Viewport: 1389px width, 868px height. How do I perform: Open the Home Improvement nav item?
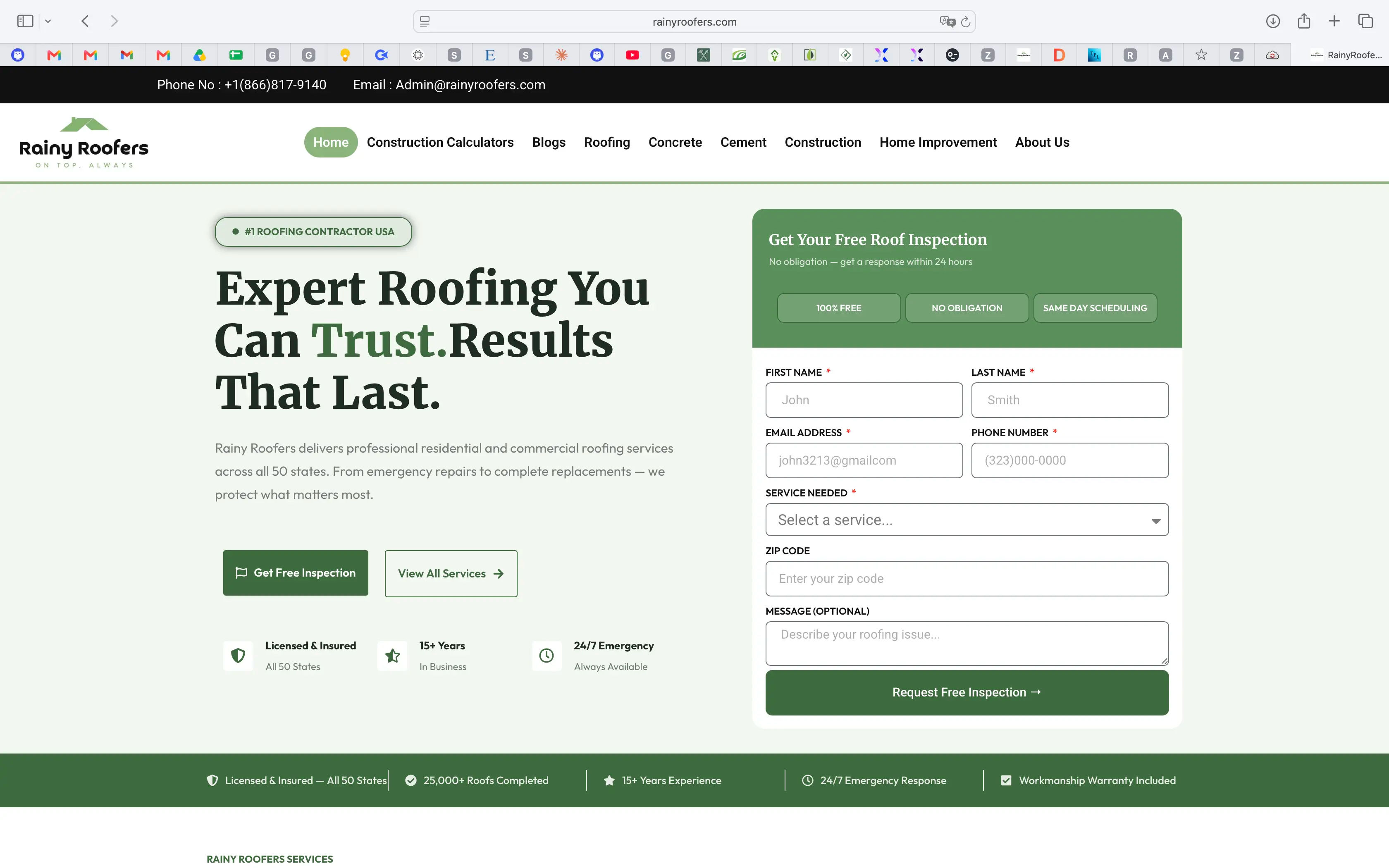pos(938,142)
